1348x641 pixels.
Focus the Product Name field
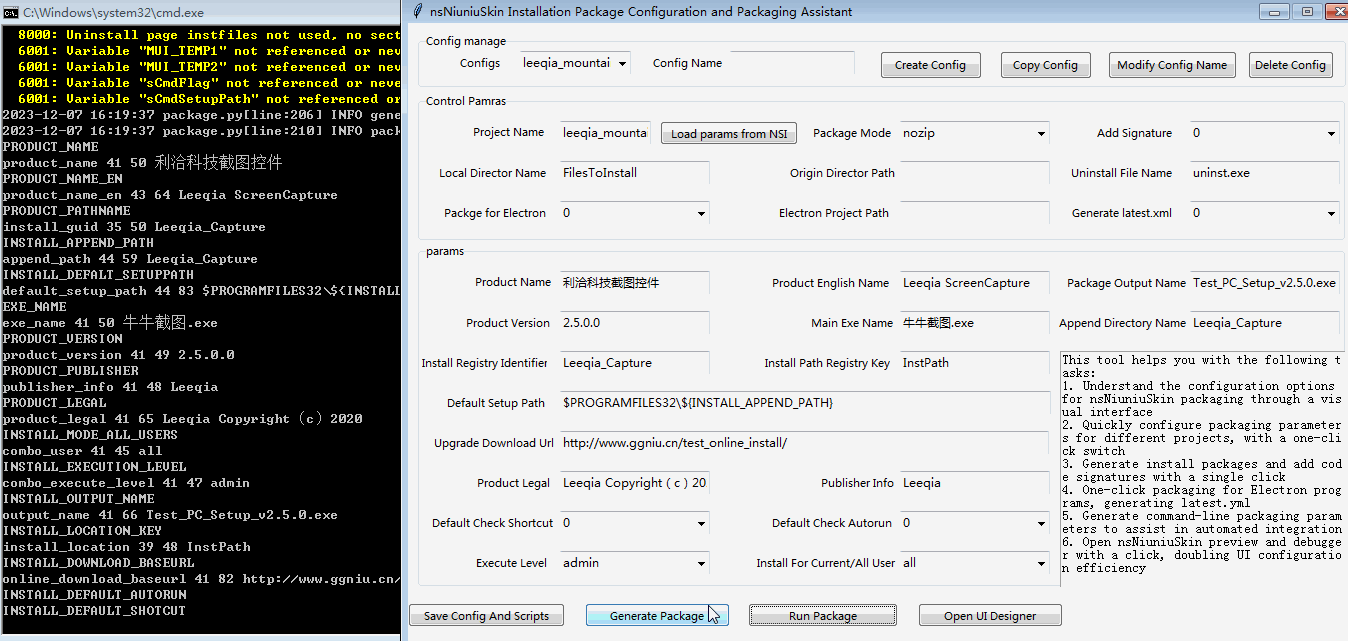click(635, 283)
